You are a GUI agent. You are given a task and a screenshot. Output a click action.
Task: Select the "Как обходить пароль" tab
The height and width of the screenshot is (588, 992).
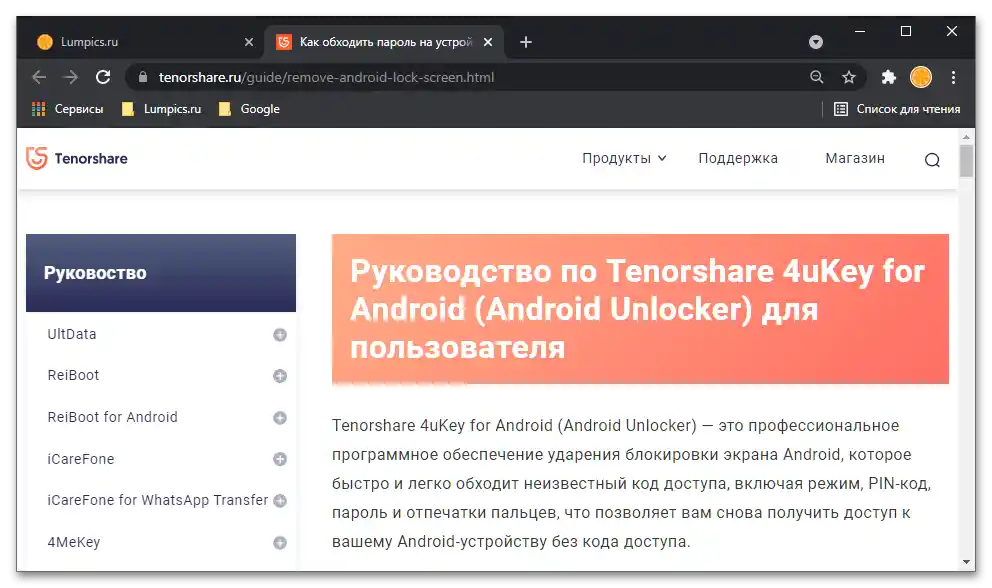(383, 42)
